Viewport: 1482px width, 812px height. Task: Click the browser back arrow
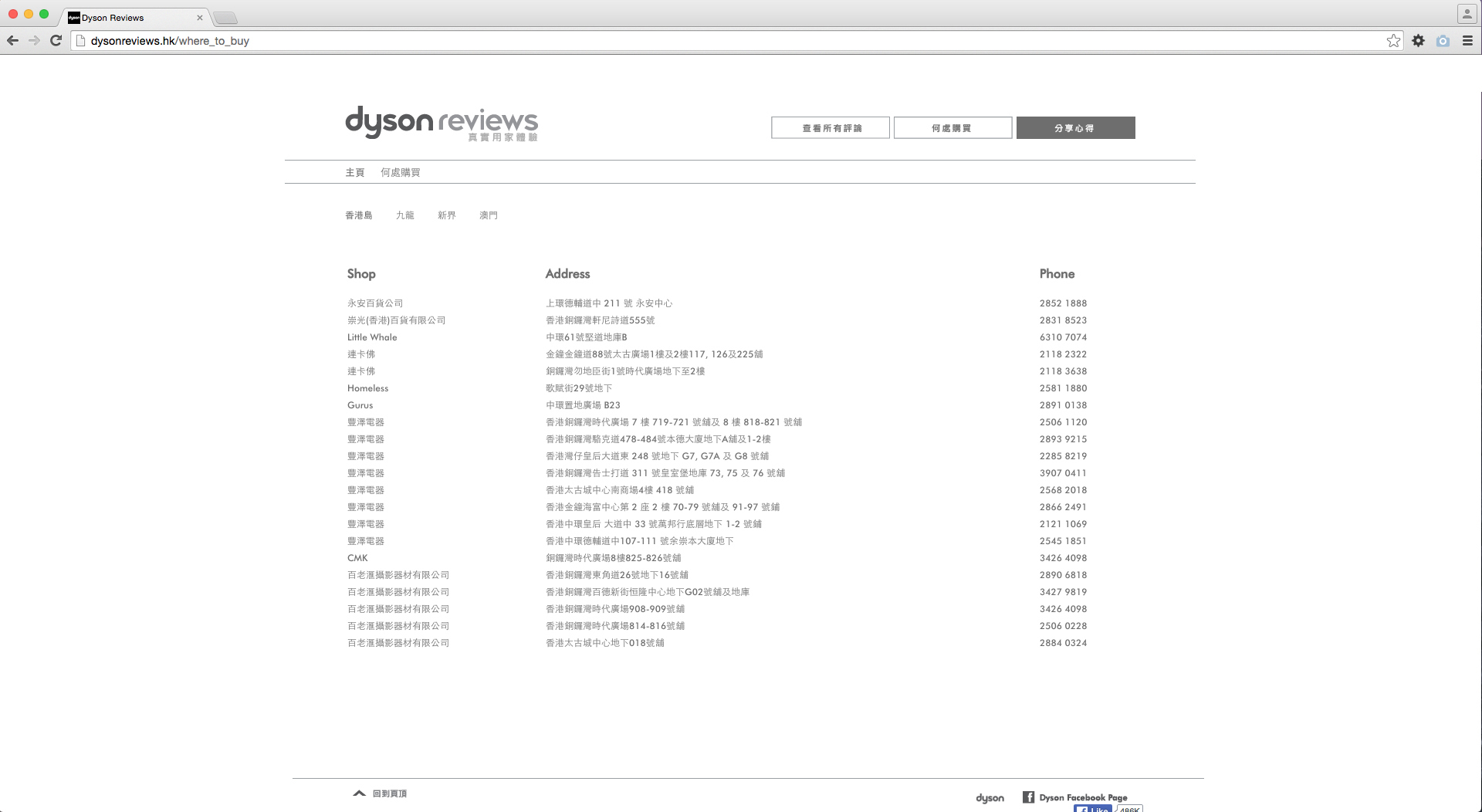[x=12, y=41]
